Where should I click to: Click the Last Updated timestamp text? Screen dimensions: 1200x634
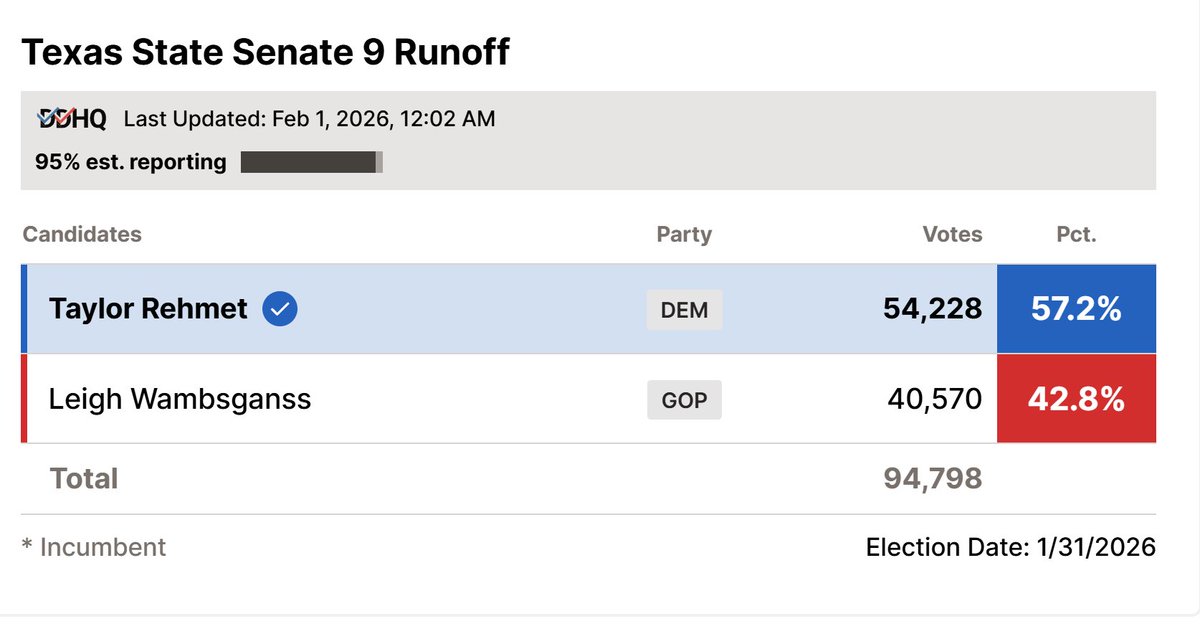click(309, 119)
